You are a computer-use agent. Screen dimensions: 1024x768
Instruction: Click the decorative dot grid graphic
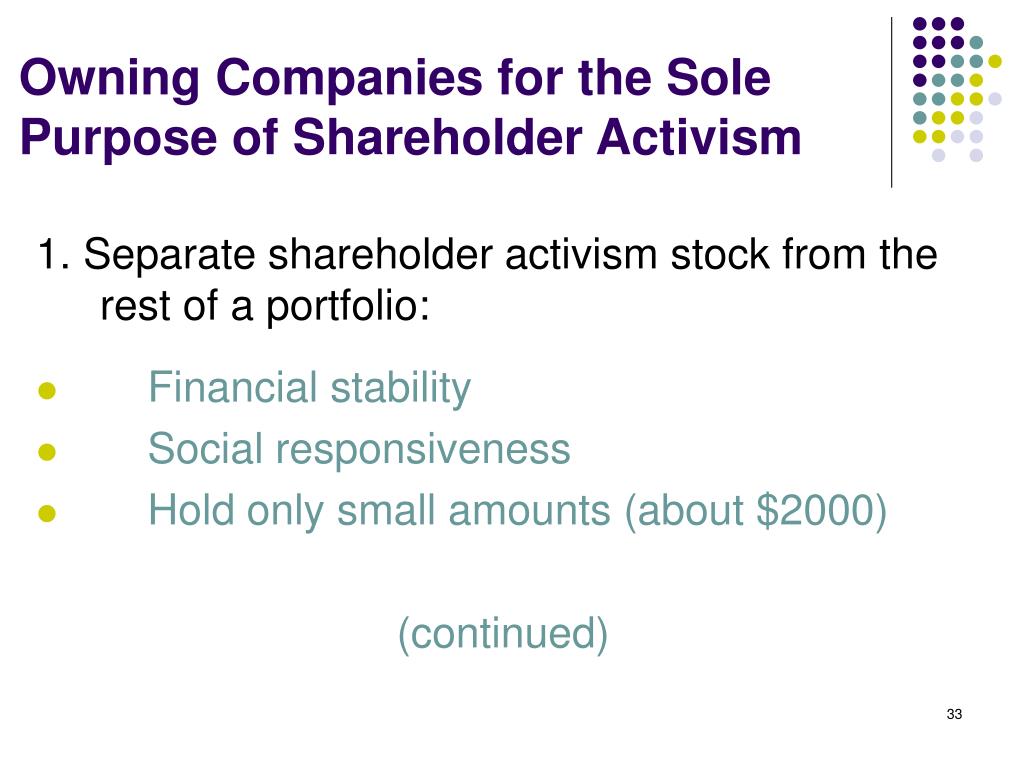coord(957,89)
